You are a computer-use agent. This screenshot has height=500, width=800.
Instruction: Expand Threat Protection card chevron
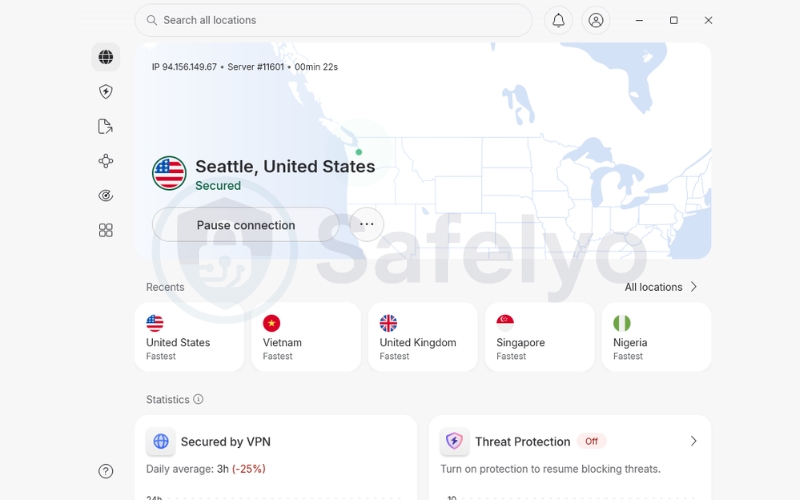pos(693,441)
